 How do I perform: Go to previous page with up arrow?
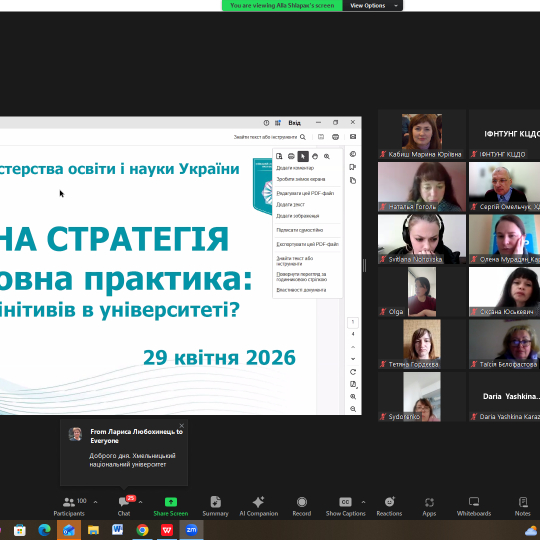(x=353, y=347)
